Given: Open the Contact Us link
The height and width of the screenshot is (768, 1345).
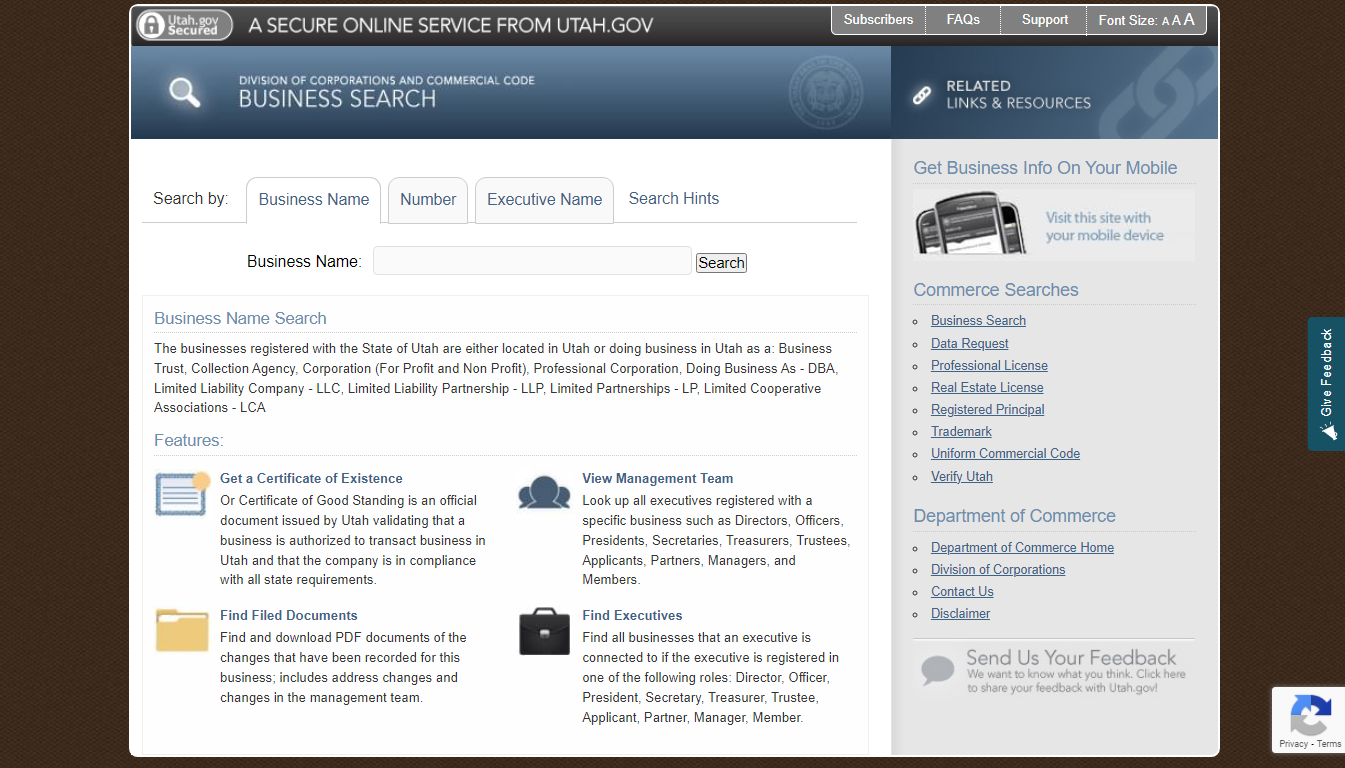Looking at the screenshot, I should click(962, 592).
